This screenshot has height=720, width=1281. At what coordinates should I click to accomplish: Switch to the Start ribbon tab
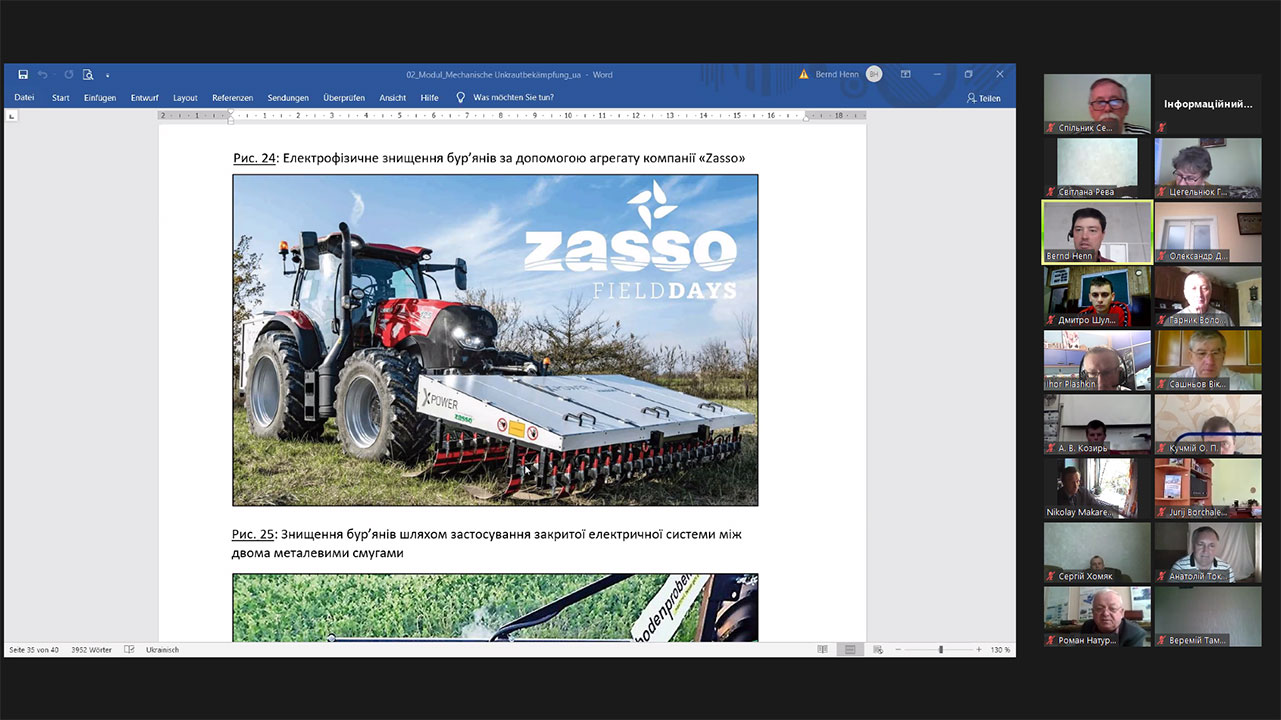[x=61, y=98]
